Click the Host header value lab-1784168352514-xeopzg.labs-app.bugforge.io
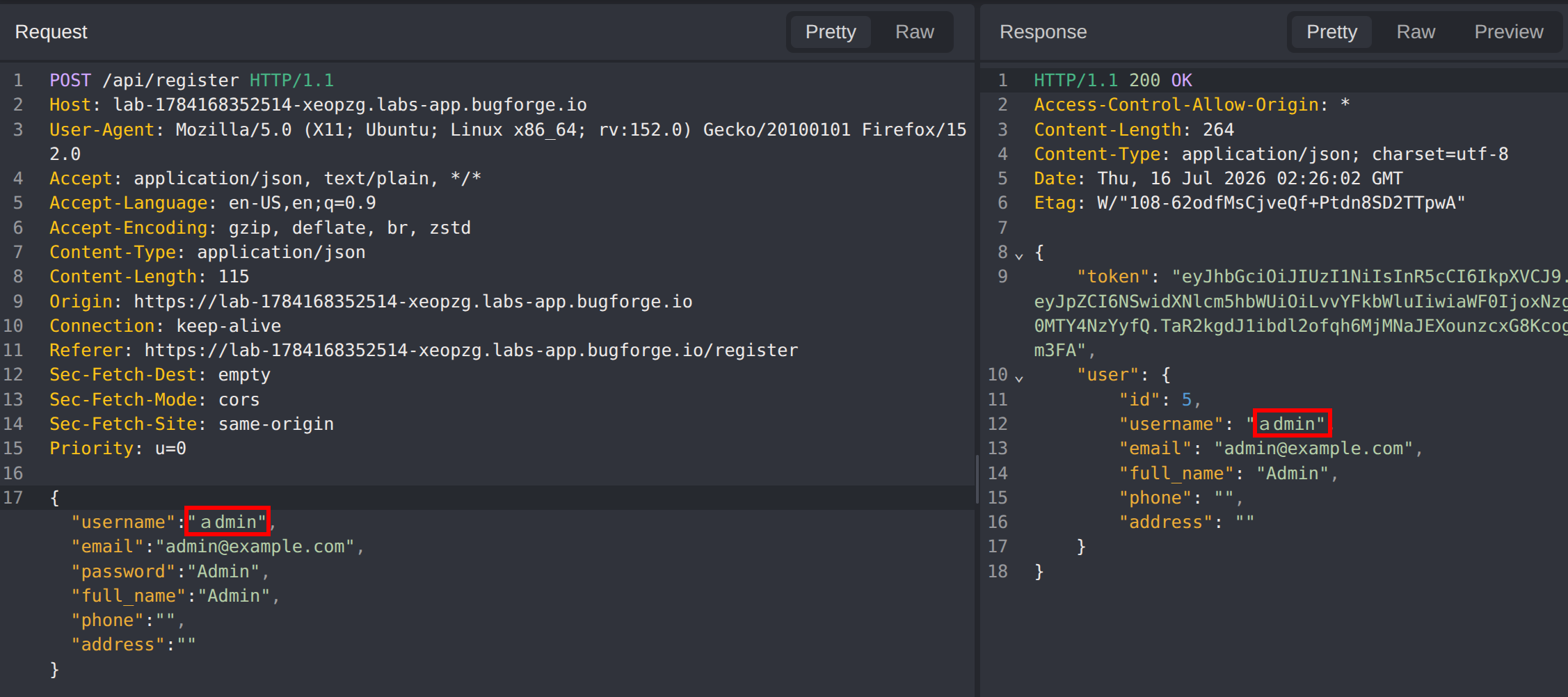The height and width of the screenshot is (697, 1568). (350, 104)
